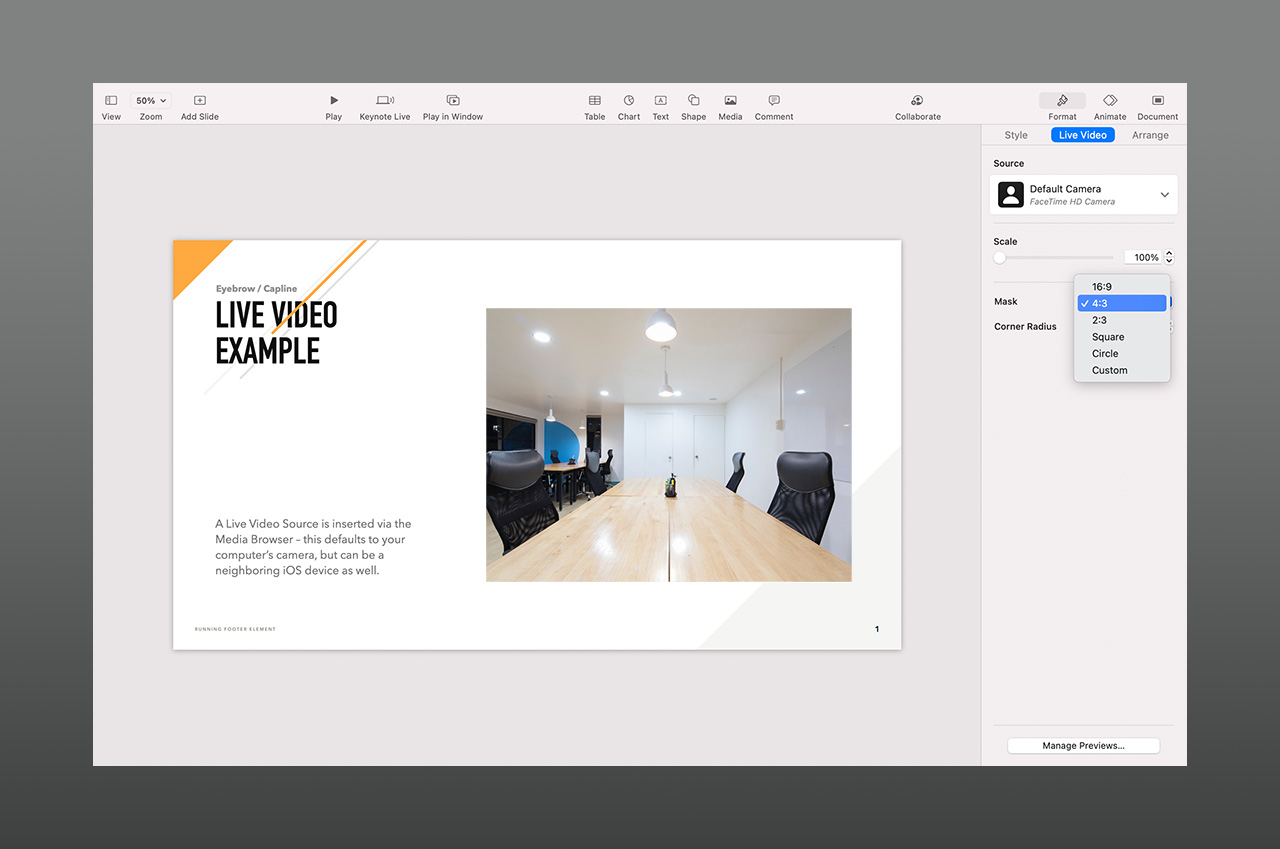Click the Scale slider handle

coord(1000,258)
